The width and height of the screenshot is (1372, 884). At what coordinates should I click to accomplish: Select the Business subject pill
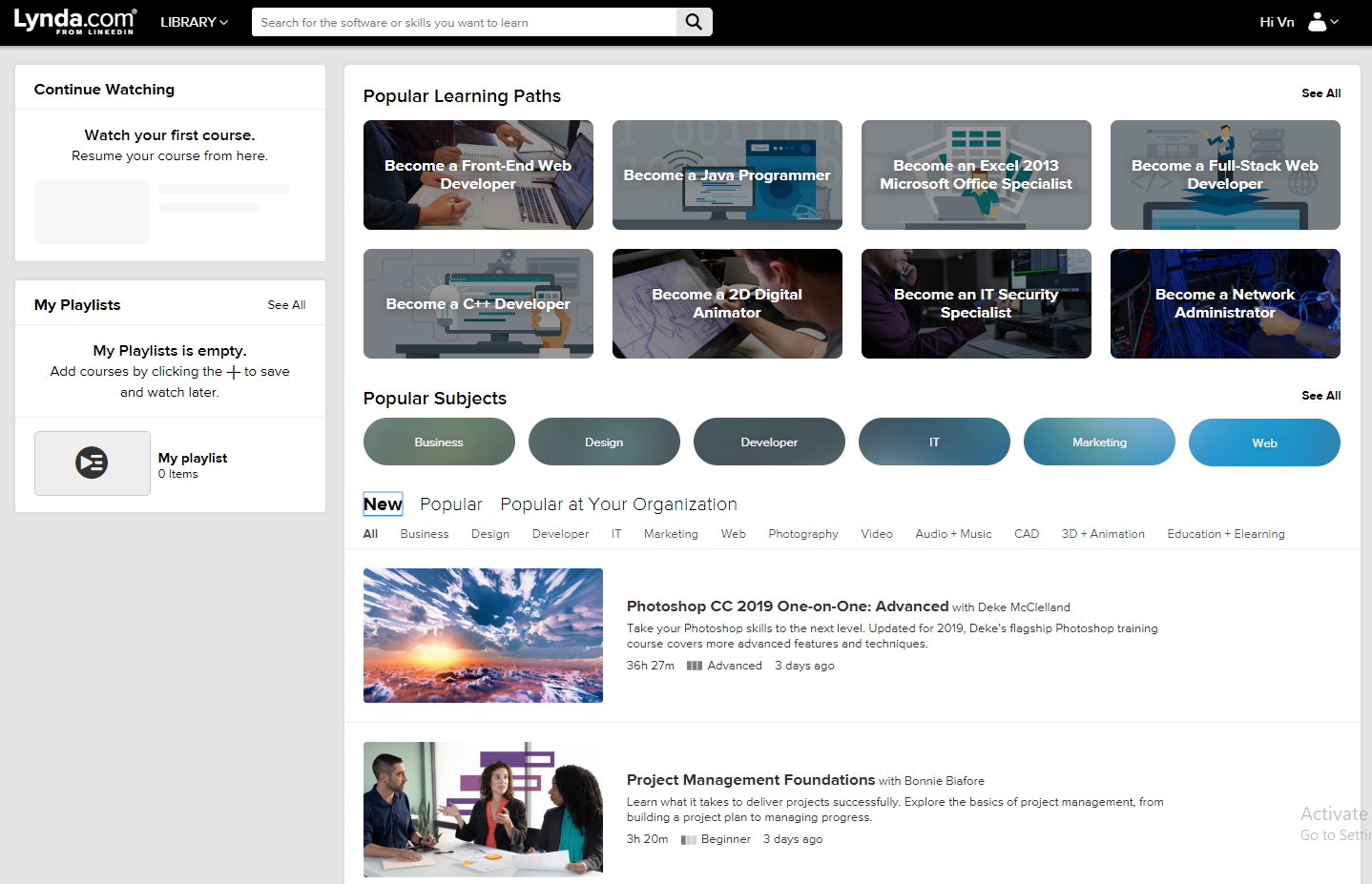(x=439, y=442)
